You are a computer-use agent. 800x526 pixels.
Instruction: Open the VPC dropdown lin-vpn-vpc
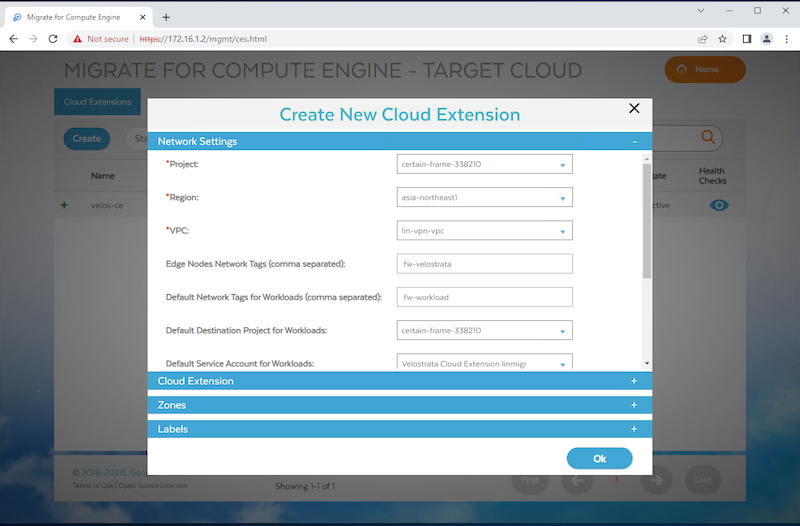[x=484, y=231]
